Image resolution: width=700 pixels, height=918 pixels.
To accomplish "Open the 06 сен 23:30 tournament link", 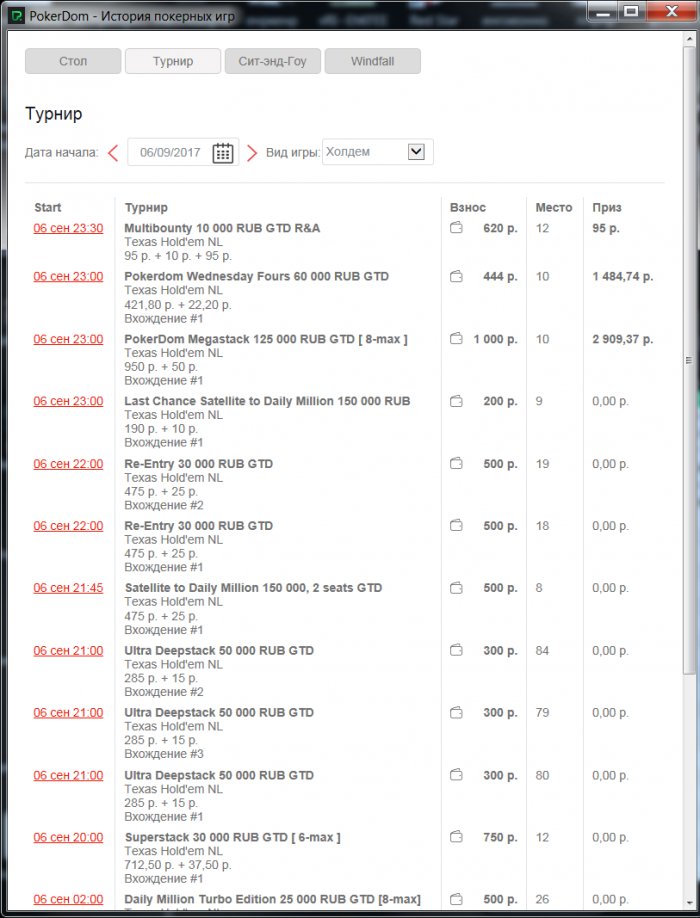I will 68,228.
